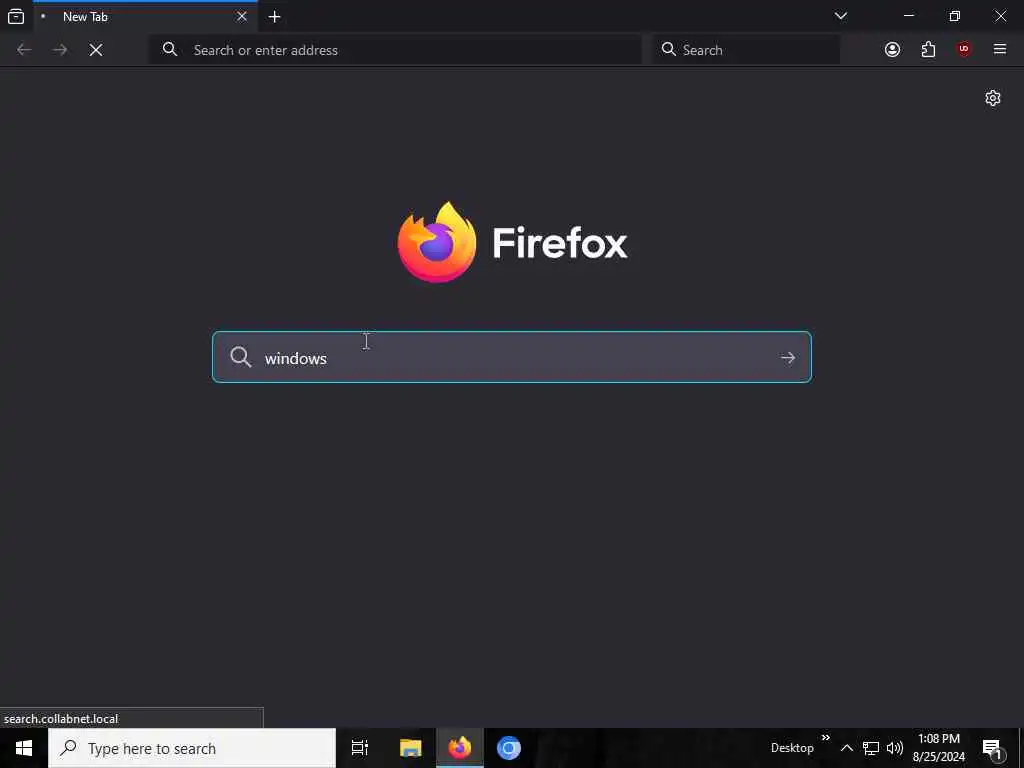Go back one page
This screenshot has height=768, width=1024.
pyautogui.click(x=24, y=50)
